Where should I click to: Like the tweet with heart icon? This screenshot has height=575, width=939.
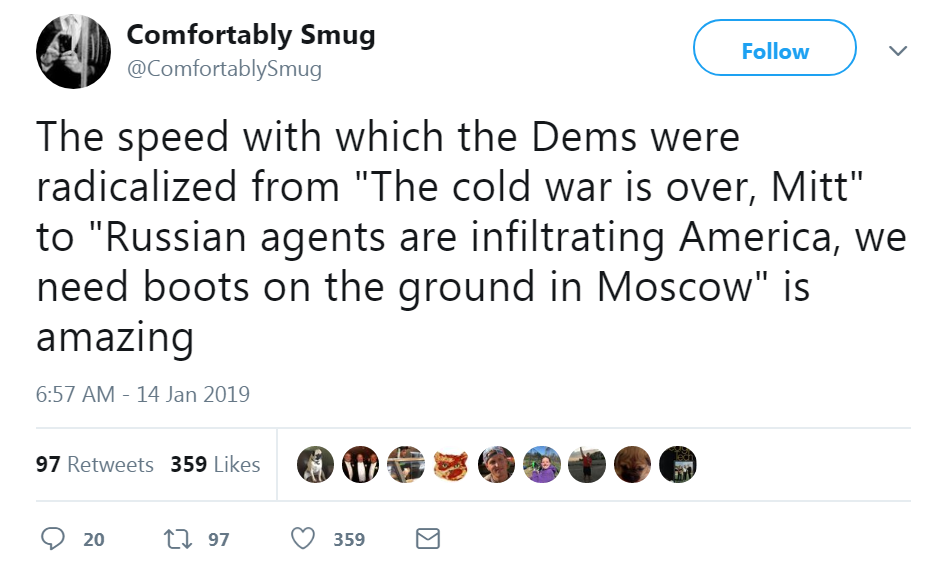303,538
